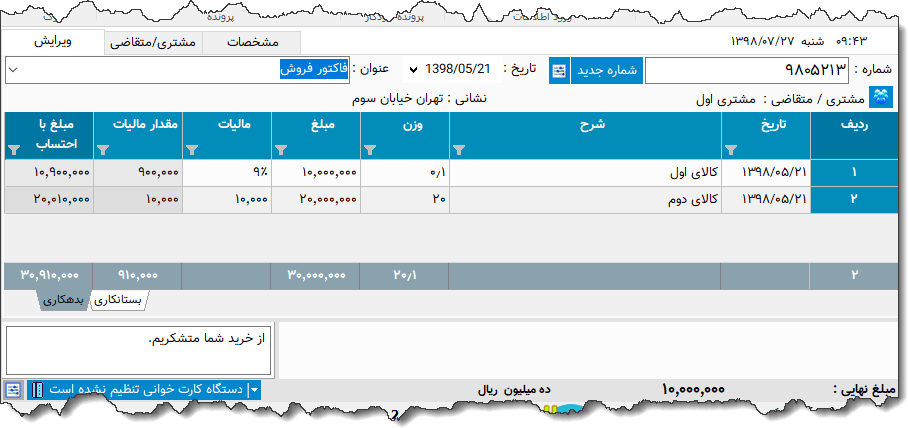Screen dimensions: 908x428
Task: Filter the مبلغ با احتساب column
Action: tap(14, 150)
